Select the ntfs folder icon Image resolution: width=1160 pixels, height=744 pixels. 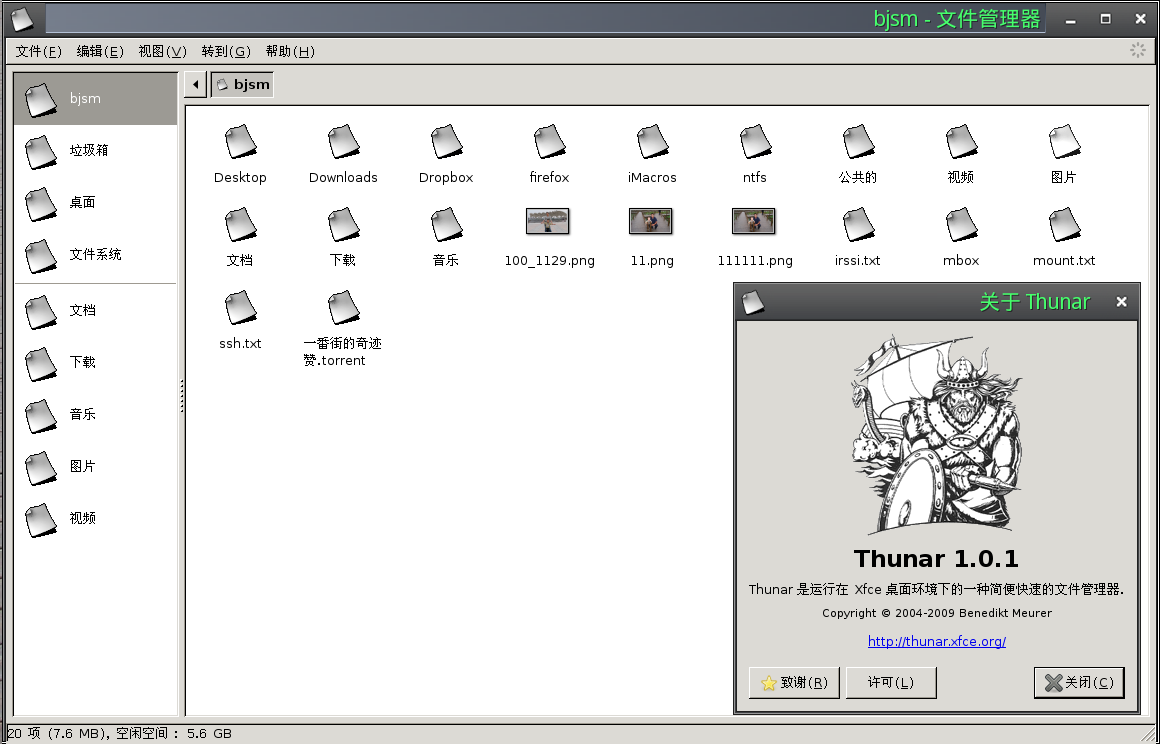755,141
